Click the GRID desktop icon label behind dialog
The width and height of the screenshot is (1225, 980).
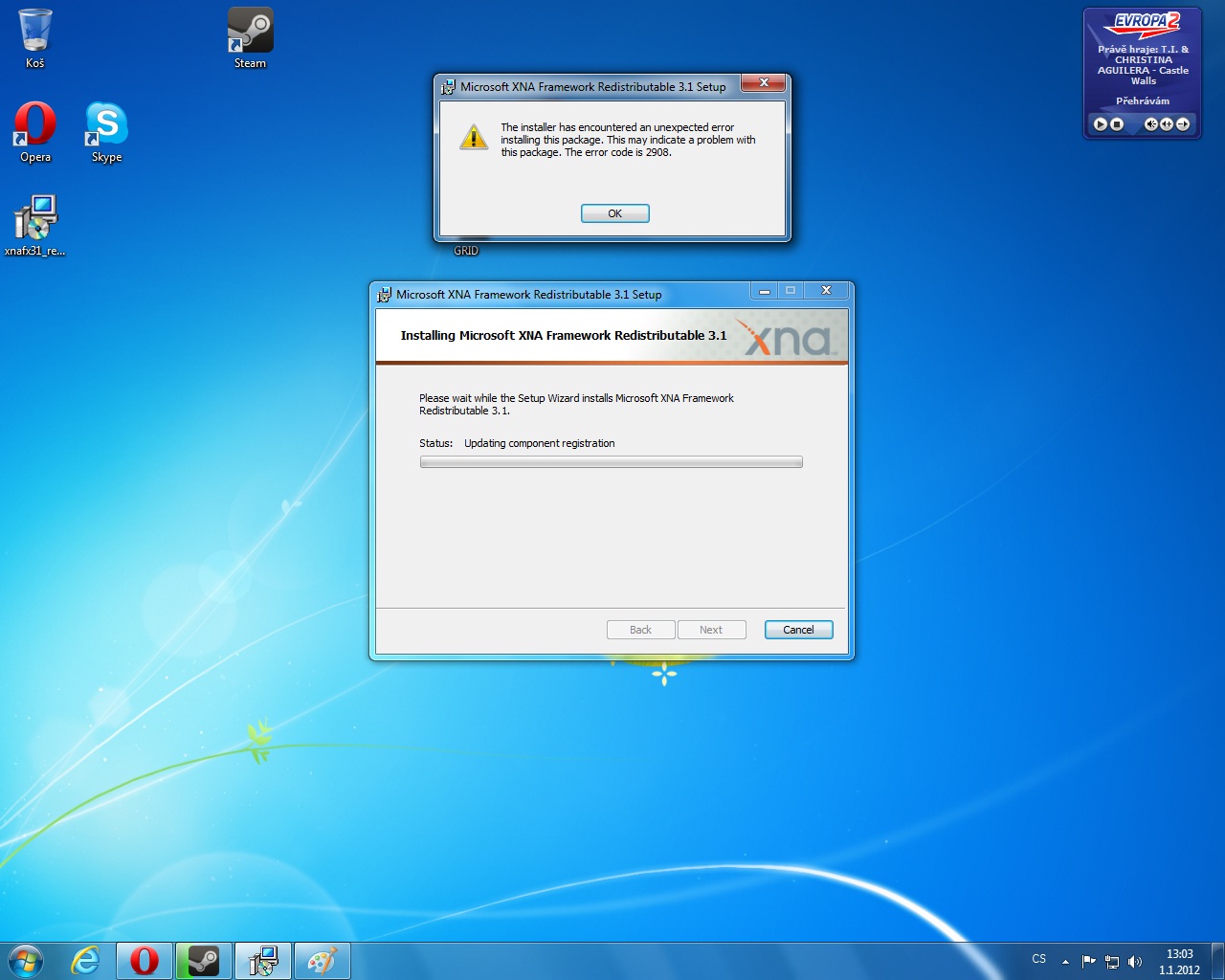coord(466,251)
